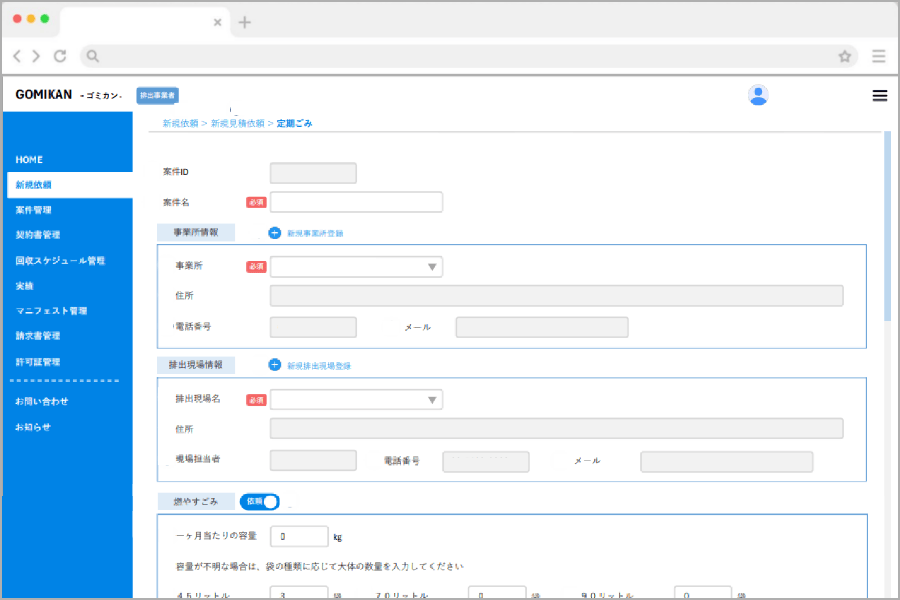Open the user account icon
Image resolution: width=900 pixels, height=600 pixels.
coord(758,95)
